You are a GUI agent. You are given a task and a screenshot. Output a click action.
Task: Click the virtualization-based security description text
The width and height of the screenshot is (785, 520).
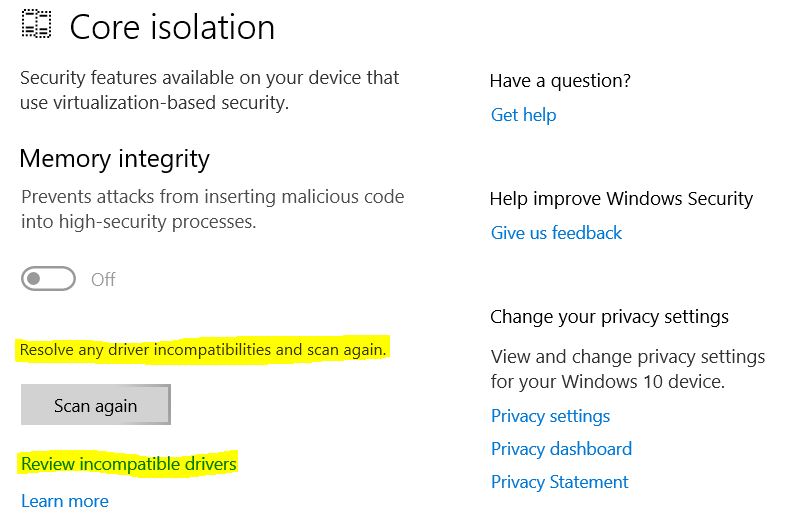[x=209, y=90]
